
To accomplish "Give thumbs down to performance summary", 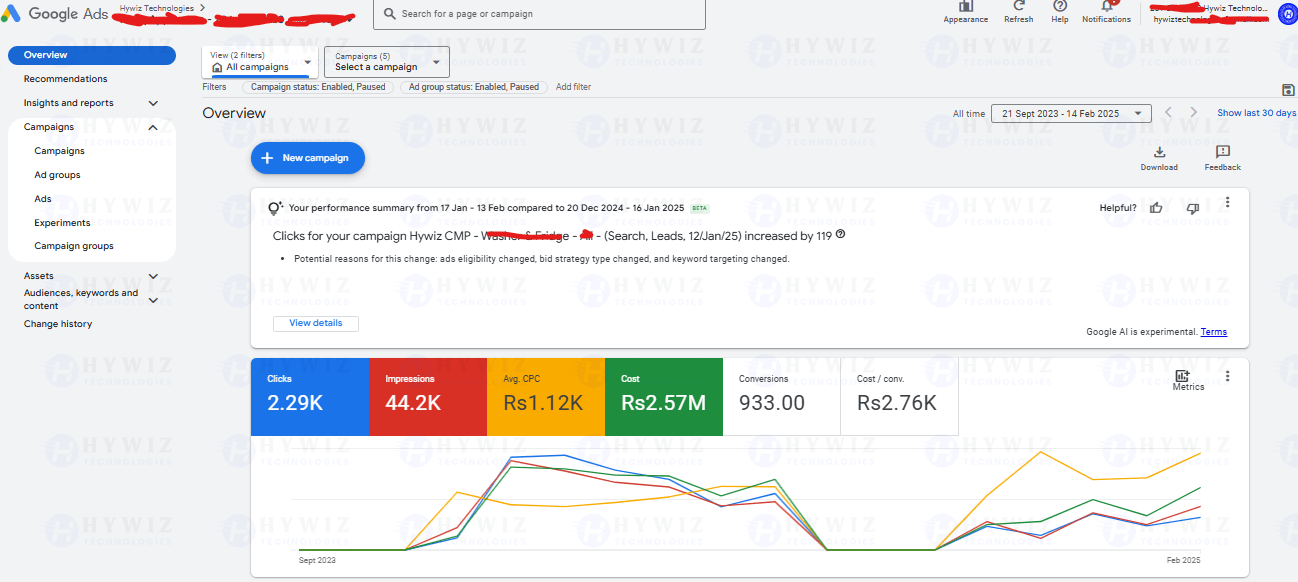I will (x=1192, y=208).
